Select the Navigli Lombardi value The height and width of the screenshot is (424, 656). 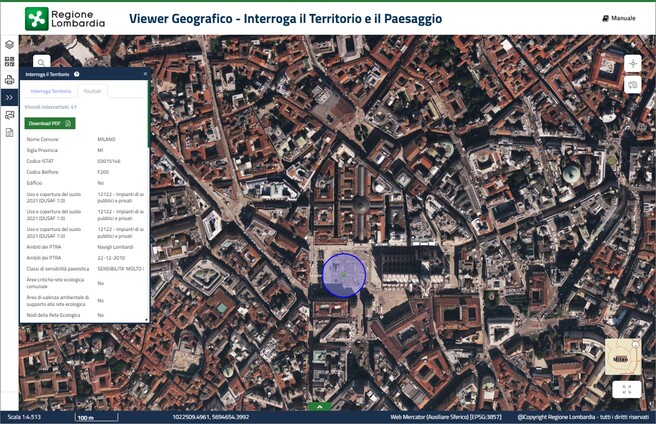tap(115, 247)
